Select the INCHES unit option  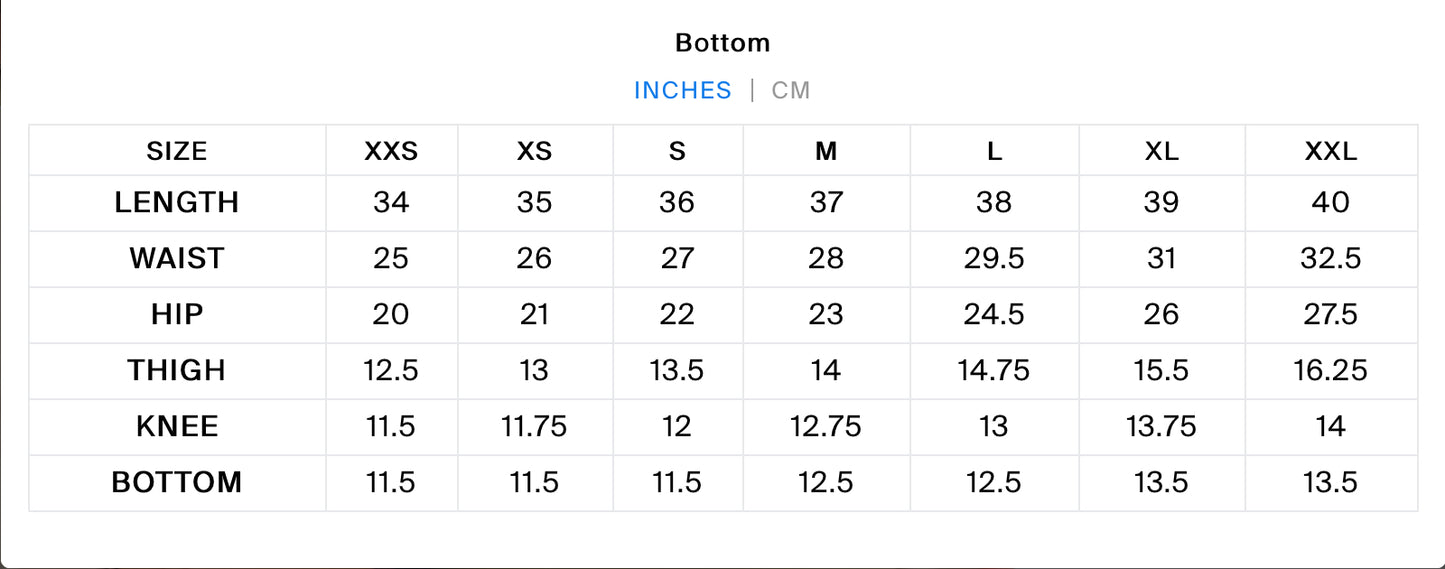click(x=683, y=90)
